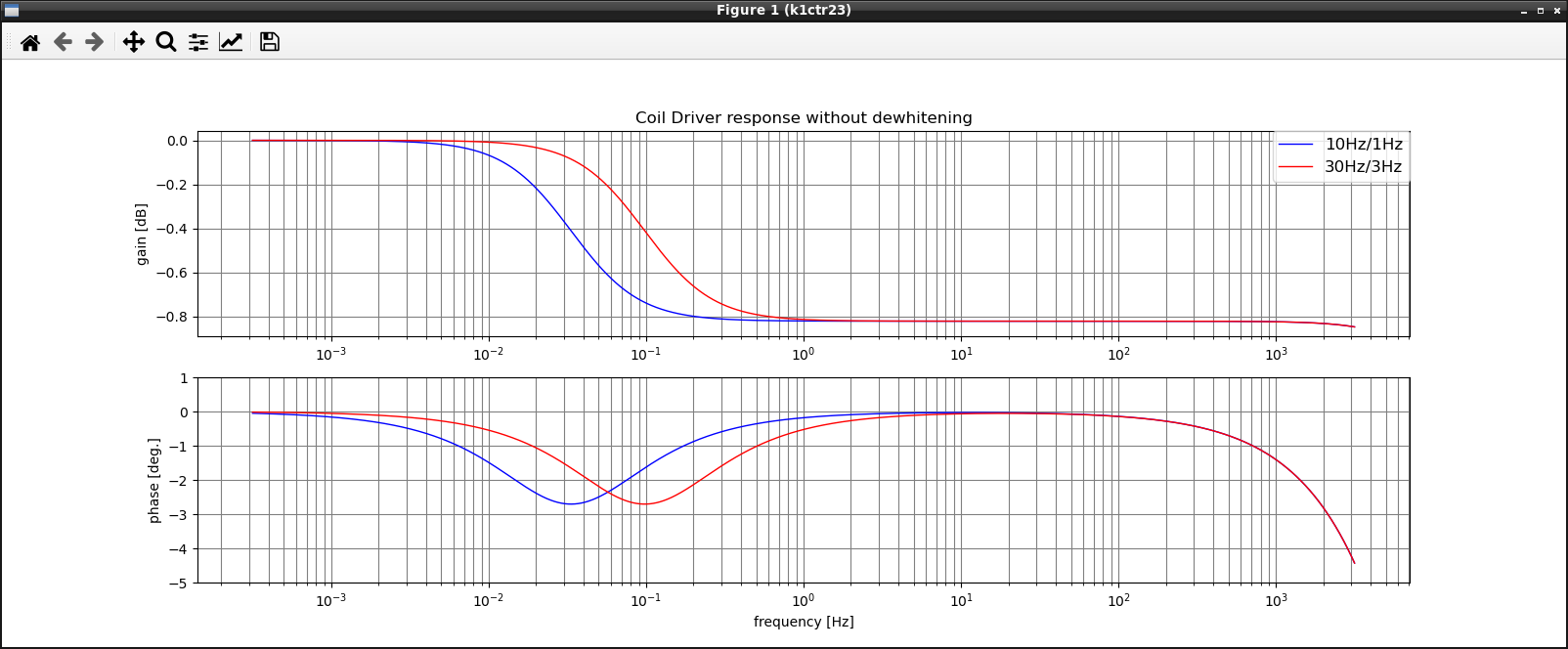This screenshot has height=649, width=1568.
Task: Click the blue line sample in the legend
Action: (1295, 145)
